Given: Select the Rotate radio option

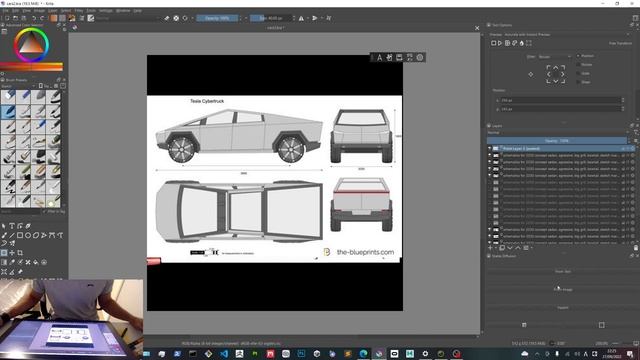Looking at the screenshot, I should coord(578,64).
